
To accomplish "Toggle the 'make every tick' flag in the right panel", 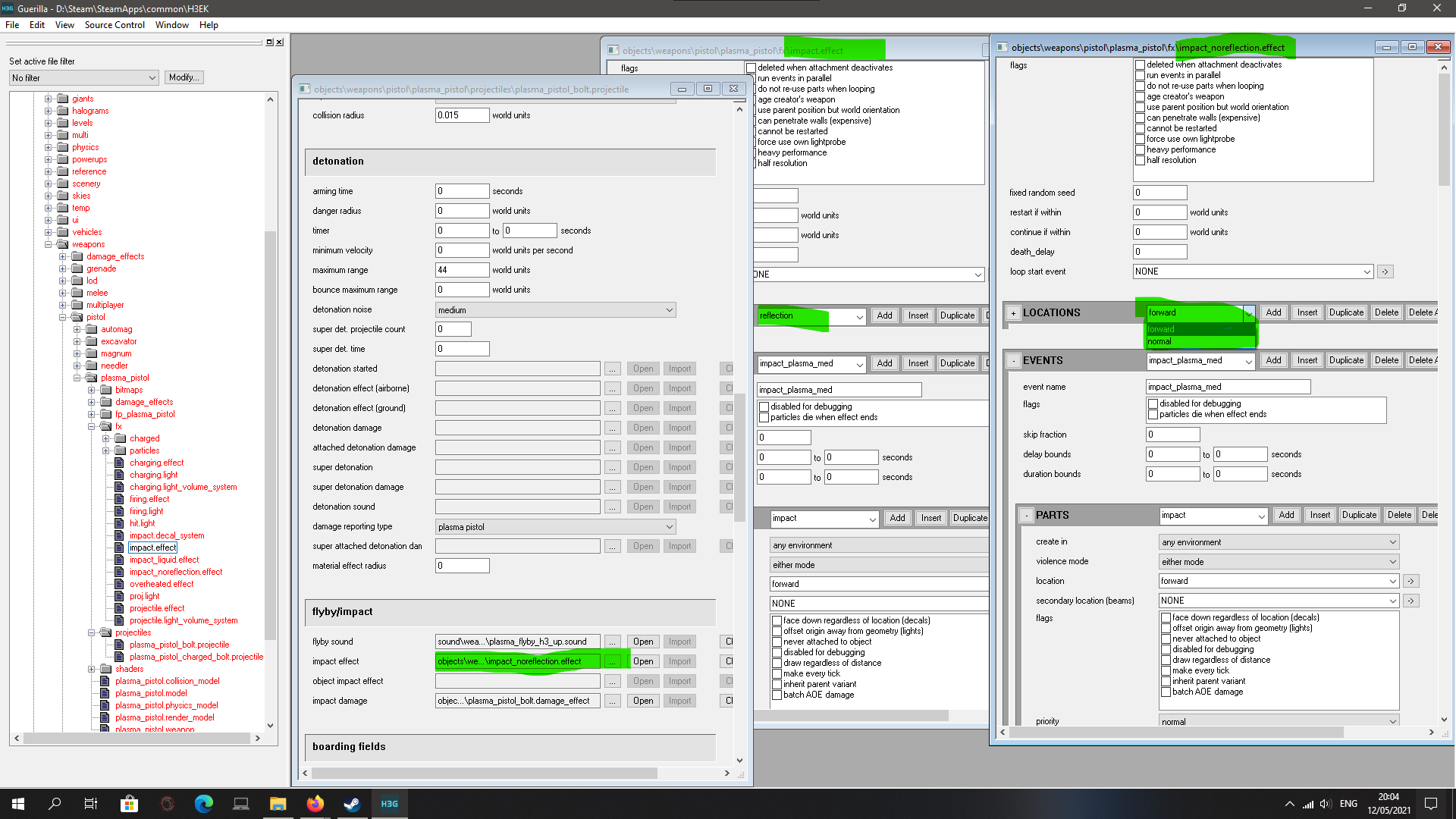I will (x=1166, y=671).
